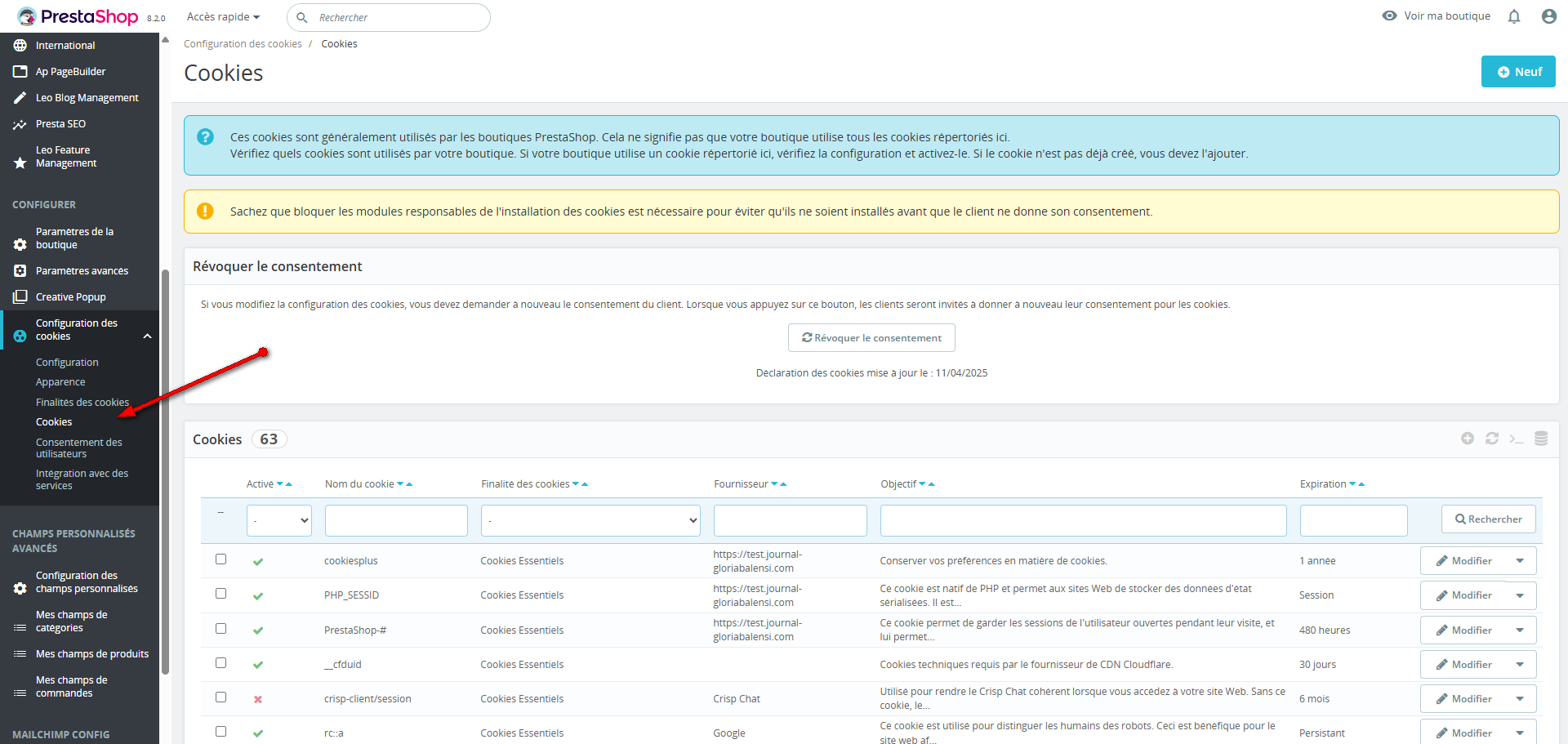1568x744 pixels.
Task: Click the add new cookie plus icon in table header
Action: click(1468, 439)
